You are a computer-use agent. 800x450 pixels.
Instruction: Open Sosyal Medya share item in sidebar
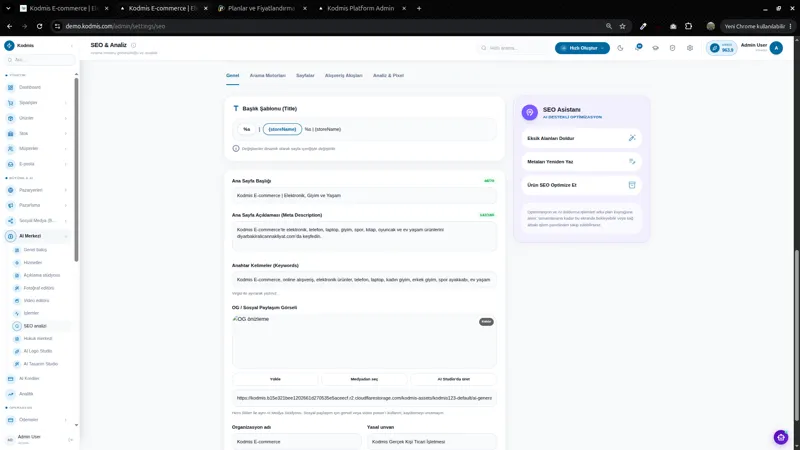click(x=37, y=220)
